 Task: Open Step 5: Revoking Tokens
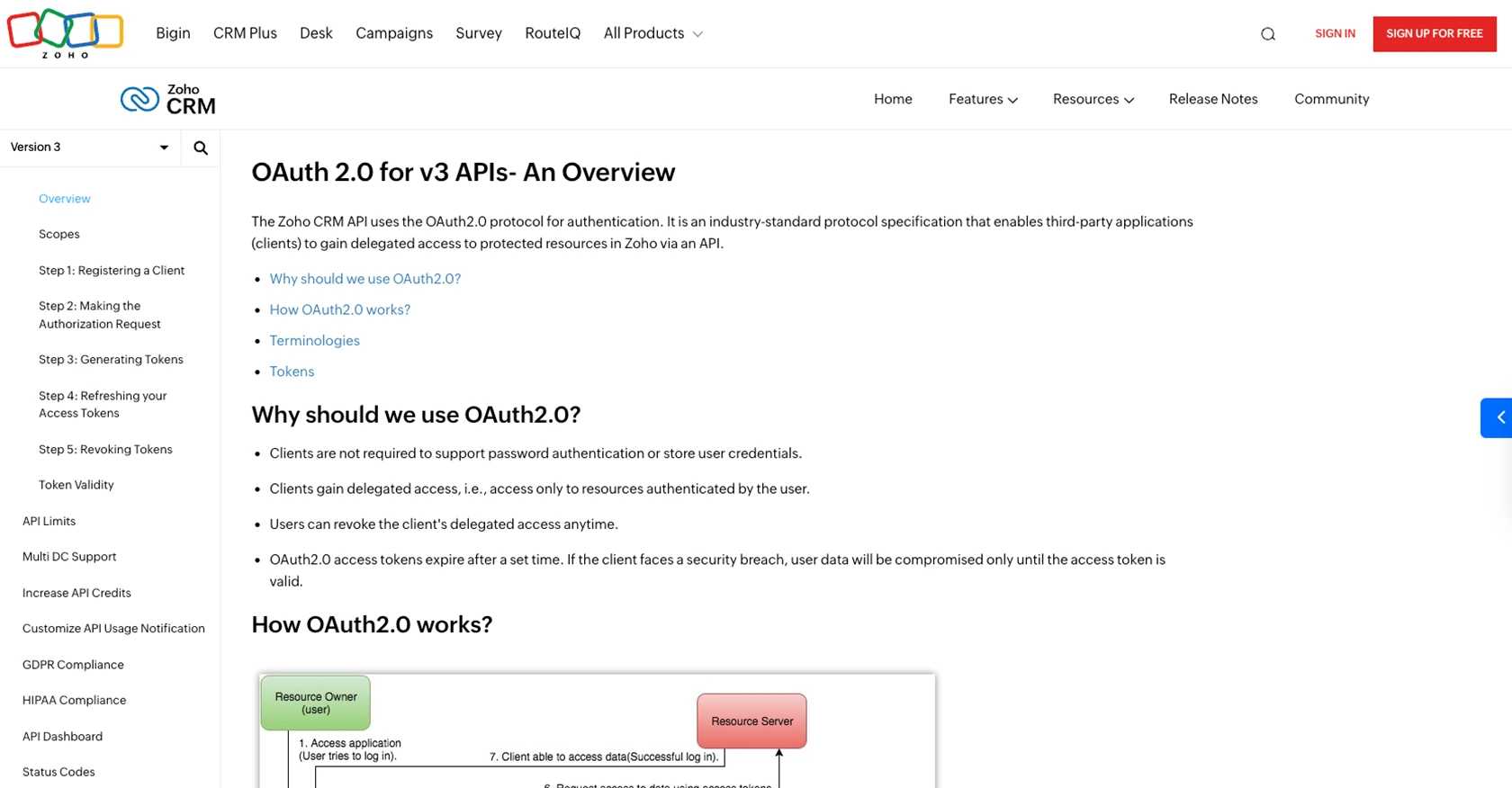(x=105, y=449)
